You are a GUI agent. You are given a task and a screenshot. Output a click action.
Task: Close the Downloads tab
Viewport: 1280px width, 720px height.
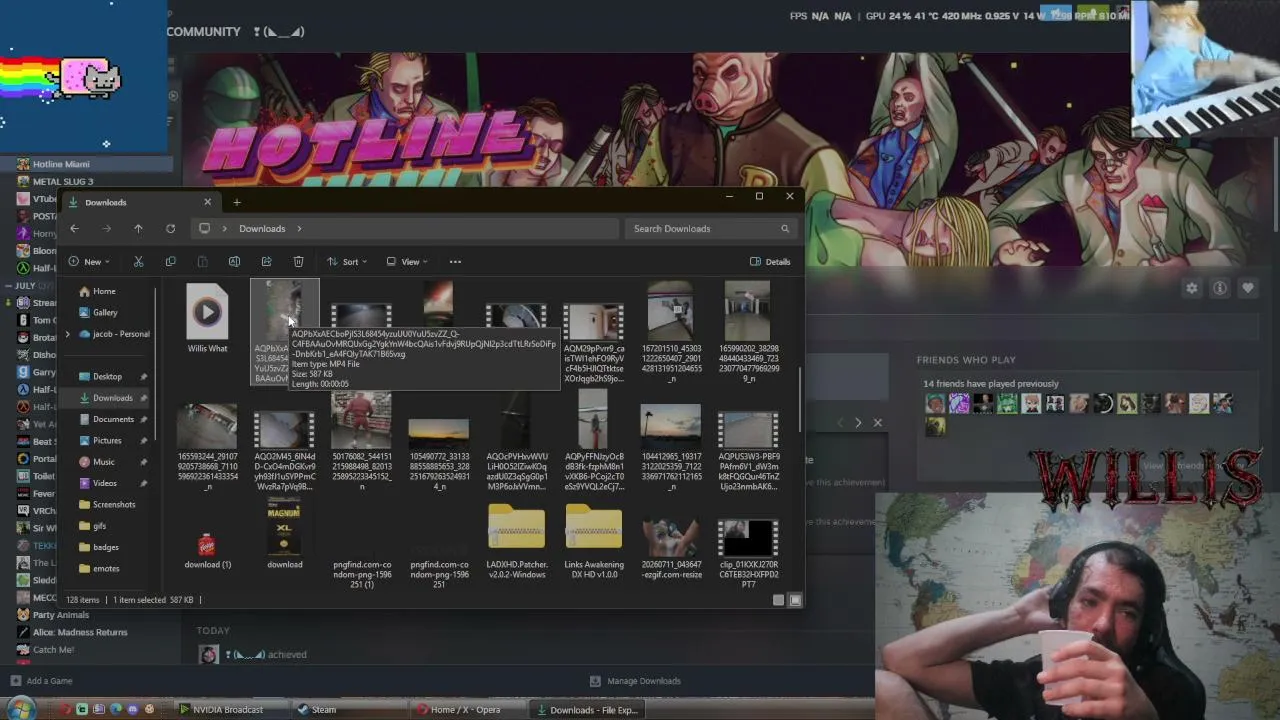pos(207,202)
